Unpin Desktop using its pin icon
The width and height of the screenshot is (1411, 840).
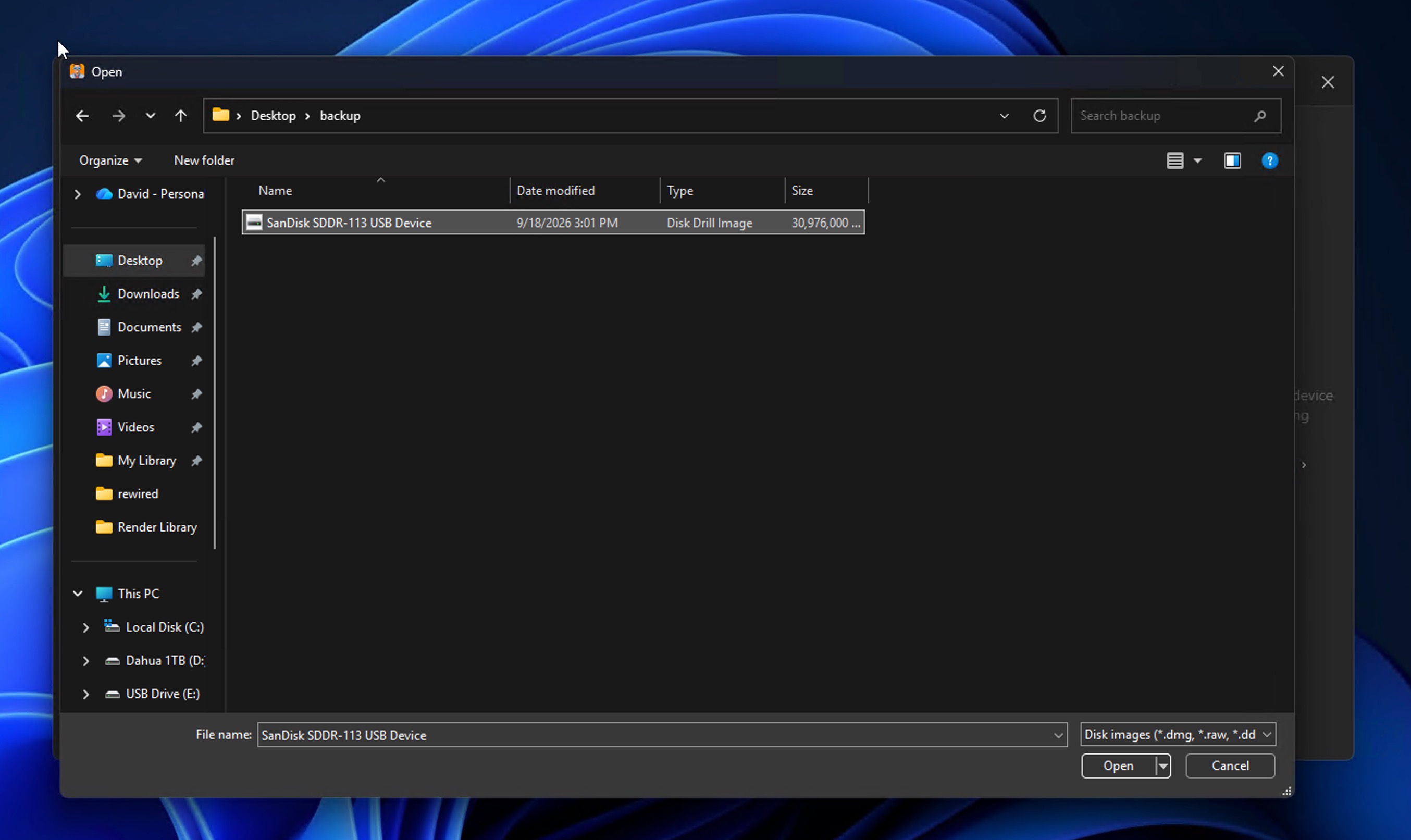196,261
